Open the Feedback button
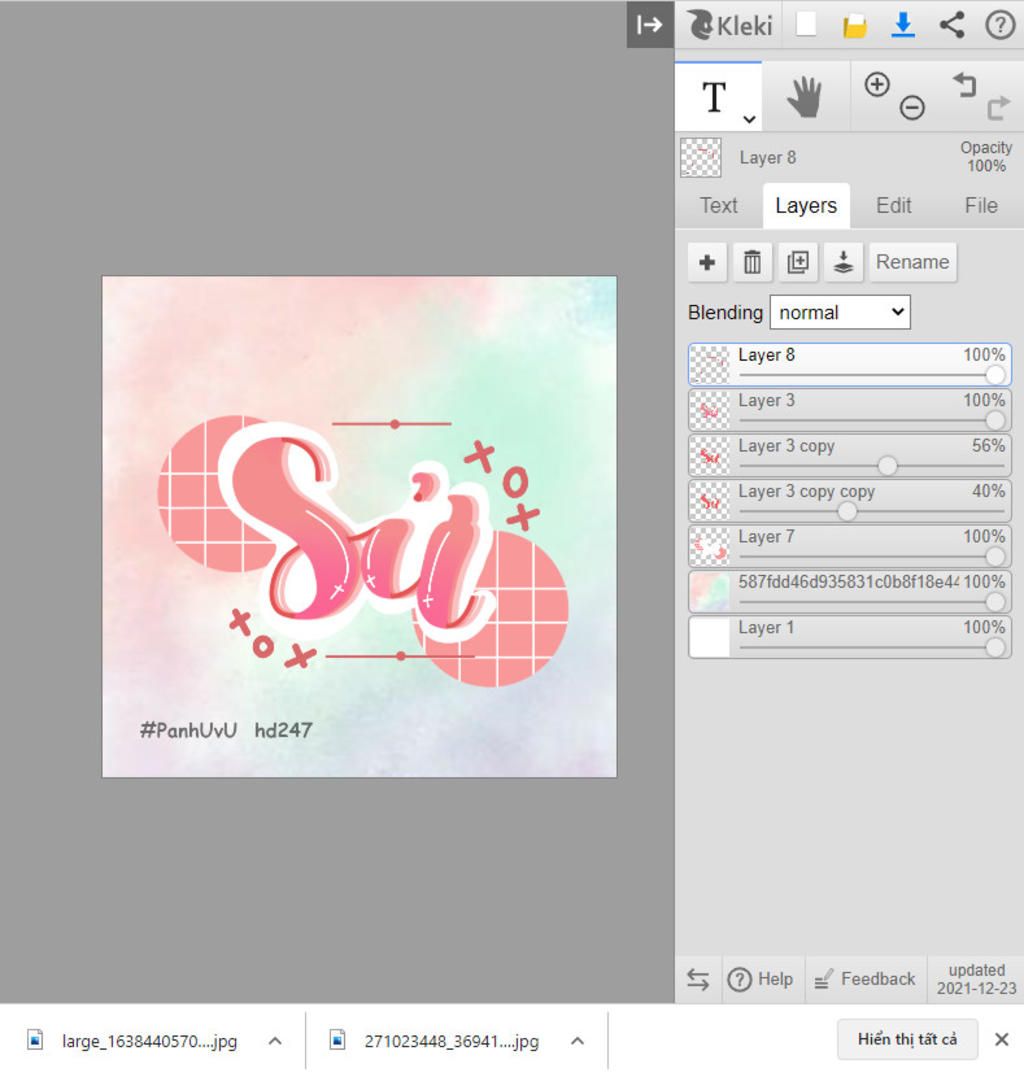 click(x=865, y=979)
